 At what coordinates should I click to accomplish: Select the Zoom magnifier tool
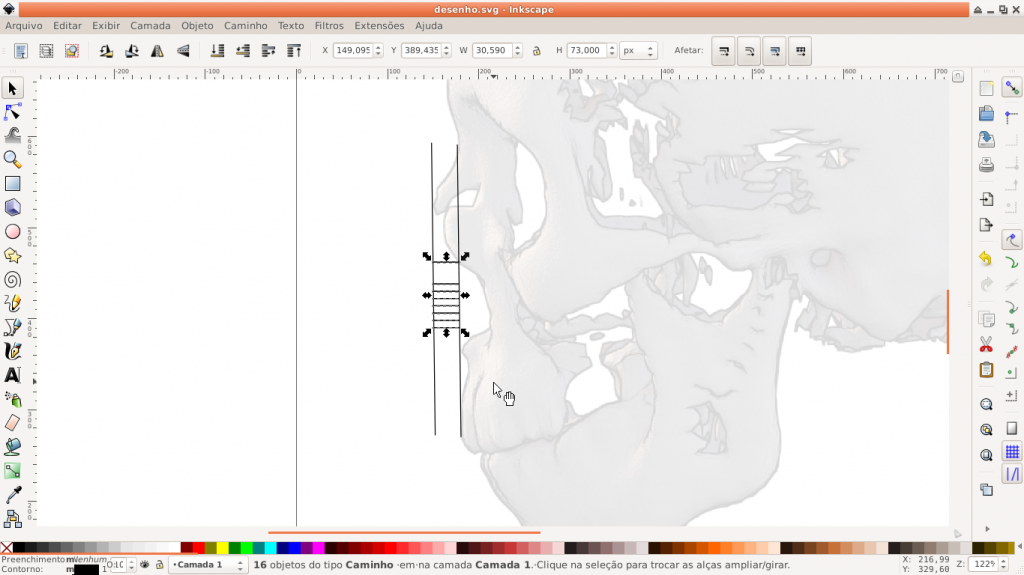tap(12, 159)
